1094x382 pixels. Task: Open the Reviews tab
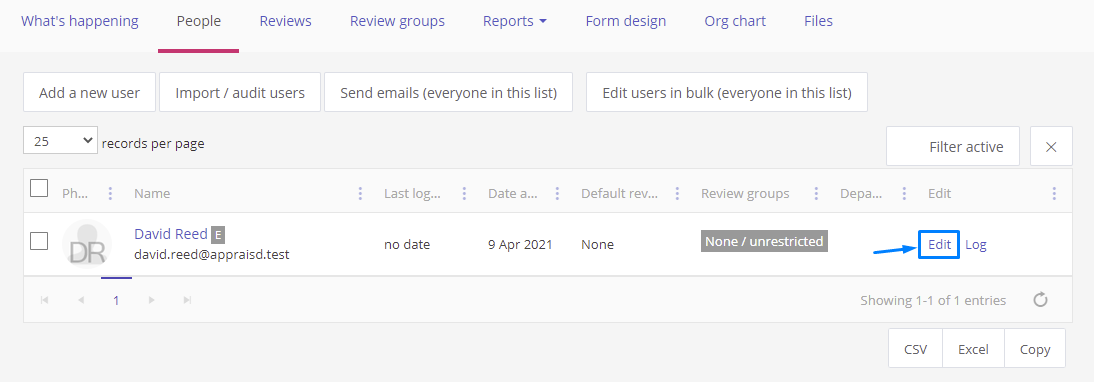[285, 21]
